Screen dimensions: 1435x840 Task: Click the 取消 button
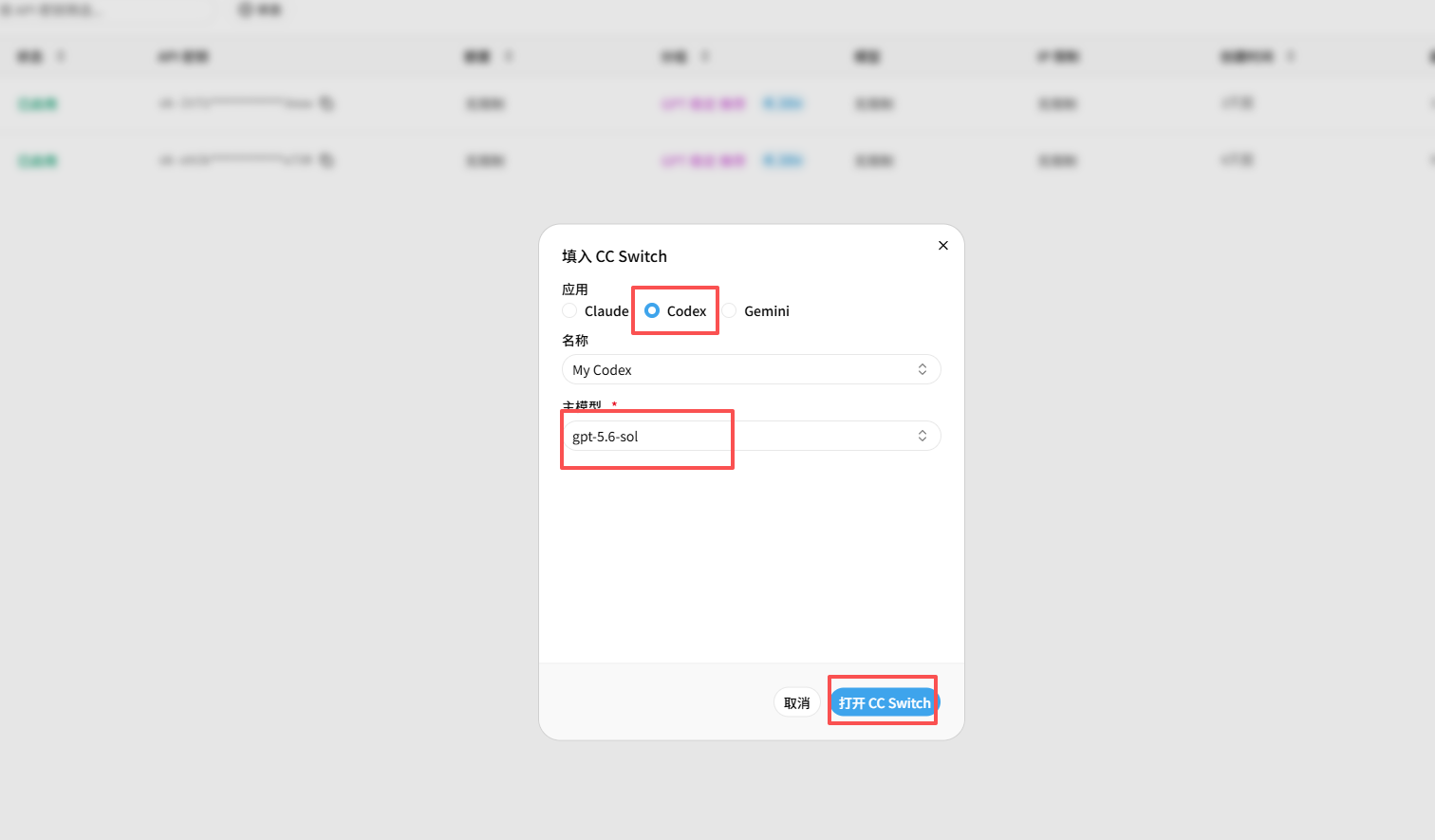(797, 703)
